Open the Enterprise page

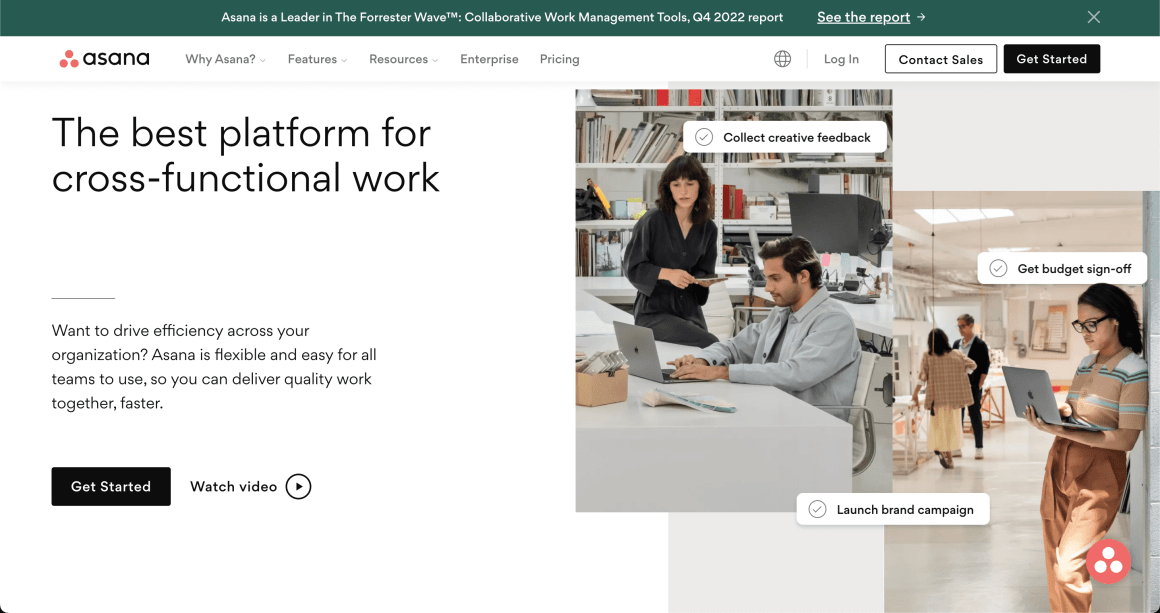coord(489,59)
